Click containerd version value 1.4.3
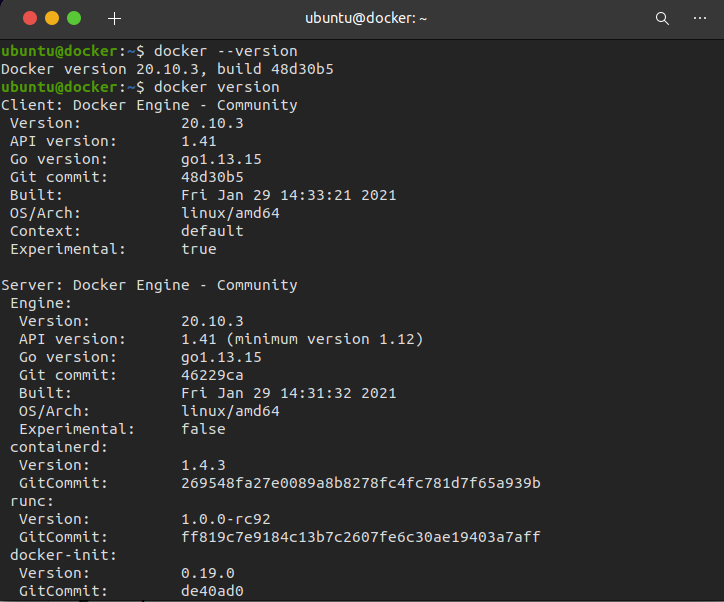The image size is (724, 602). click(x=203, y=465)
